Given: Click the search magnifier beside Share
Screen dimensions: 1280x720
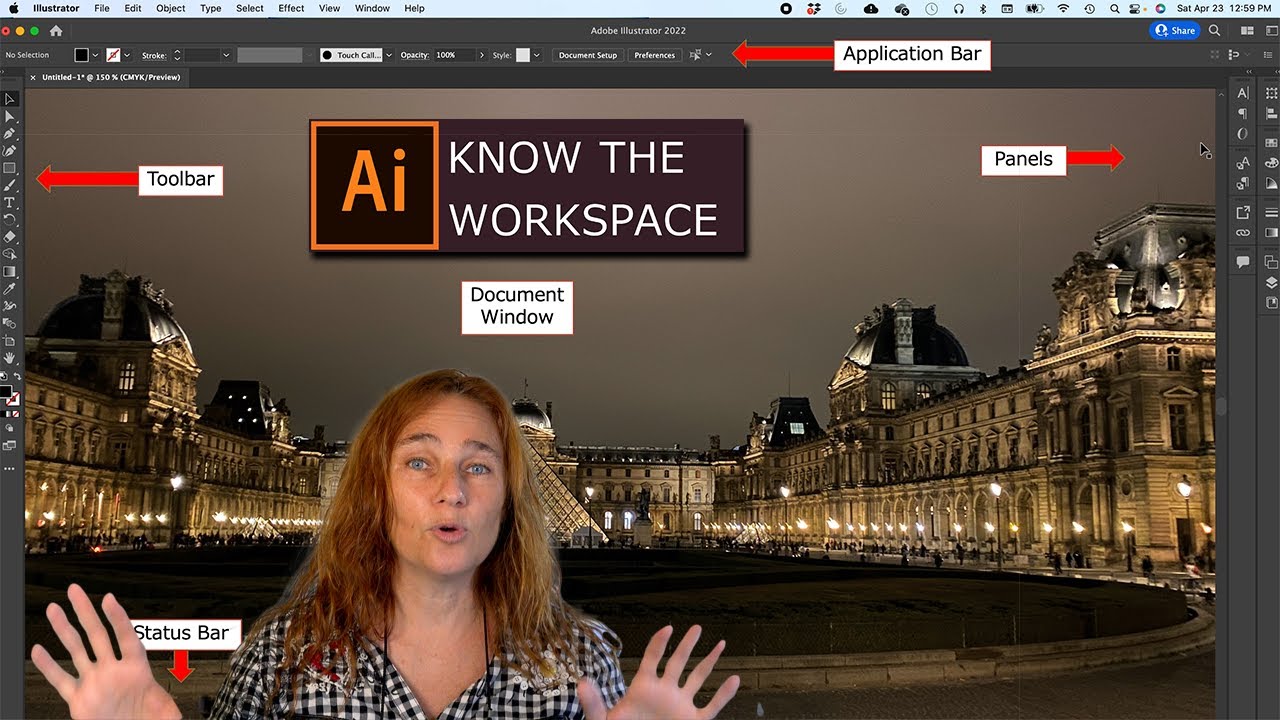Looking at the screenshot, I should (x=1214, y=31).
